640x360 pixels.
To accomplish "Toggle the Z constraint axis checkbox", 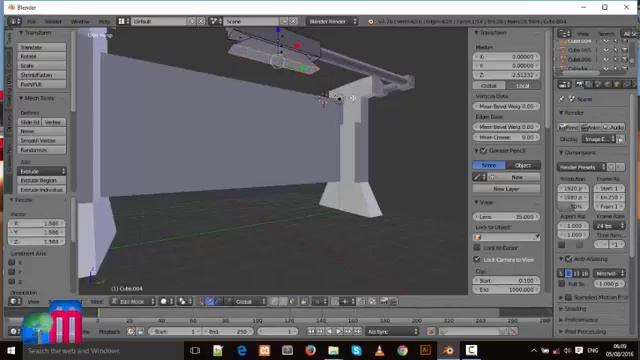I will point(12,282).
